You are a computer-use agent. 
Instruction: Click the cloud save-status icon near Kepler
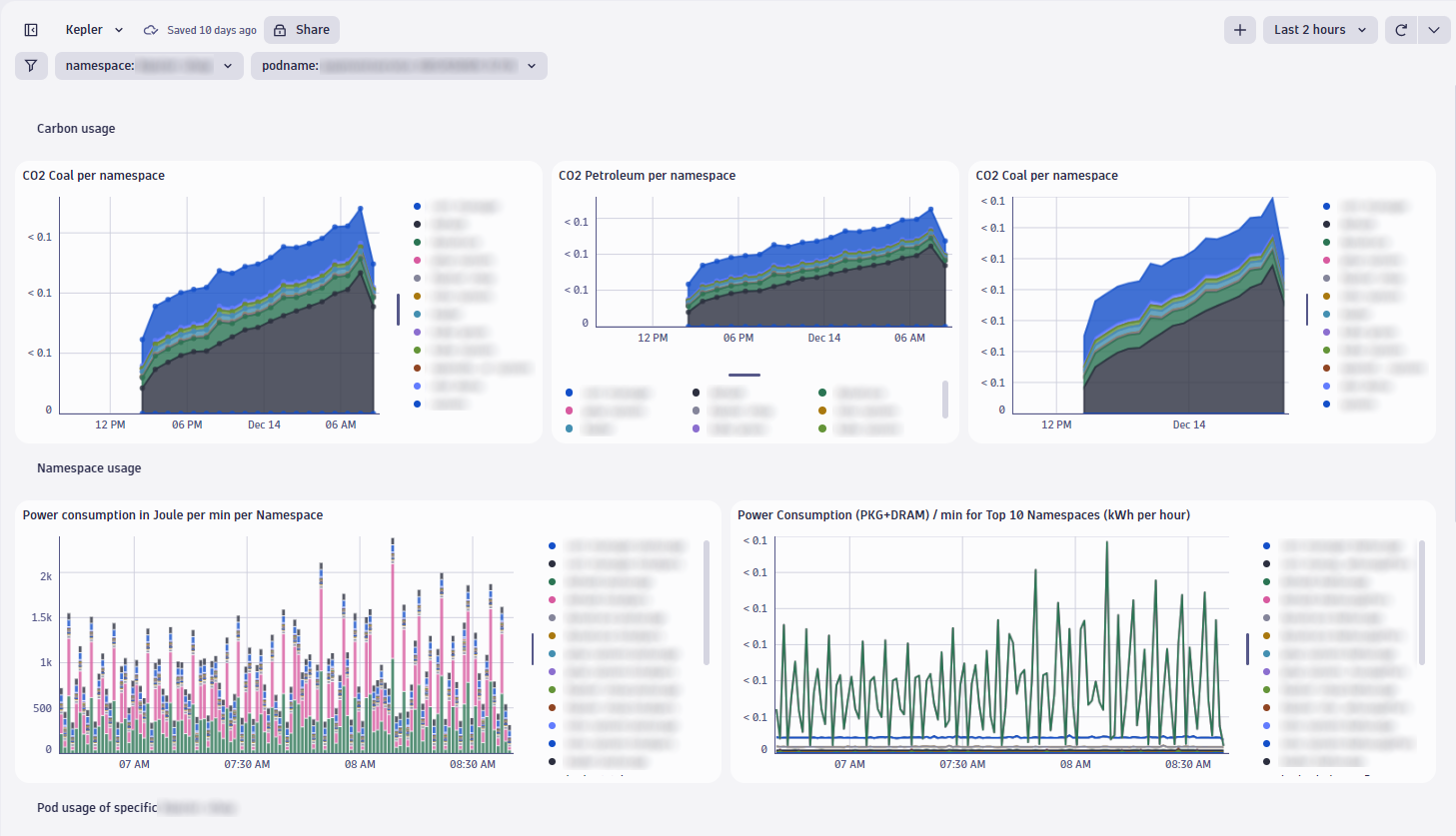tap(150, 29)
